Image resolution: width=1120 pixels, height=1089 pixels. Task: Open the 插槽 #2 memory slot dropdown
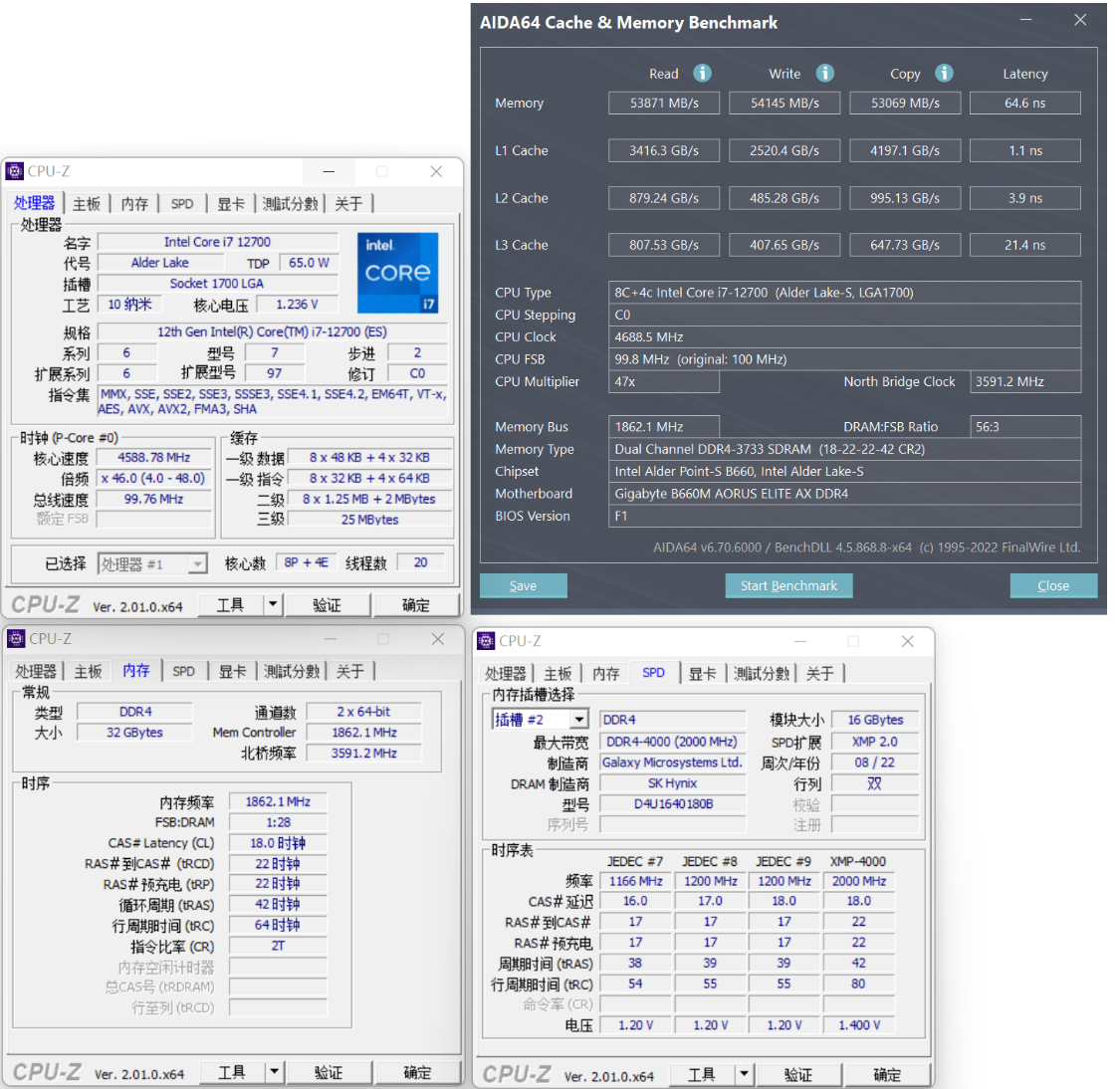(x=540, y=720)
